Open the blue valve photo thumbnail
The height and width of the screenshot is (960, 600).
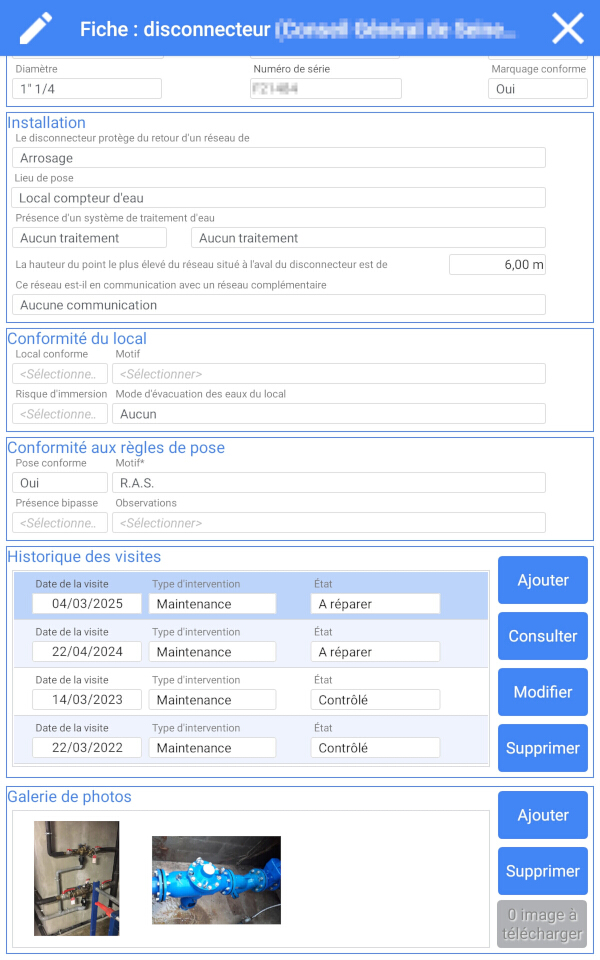coord(216,879)
